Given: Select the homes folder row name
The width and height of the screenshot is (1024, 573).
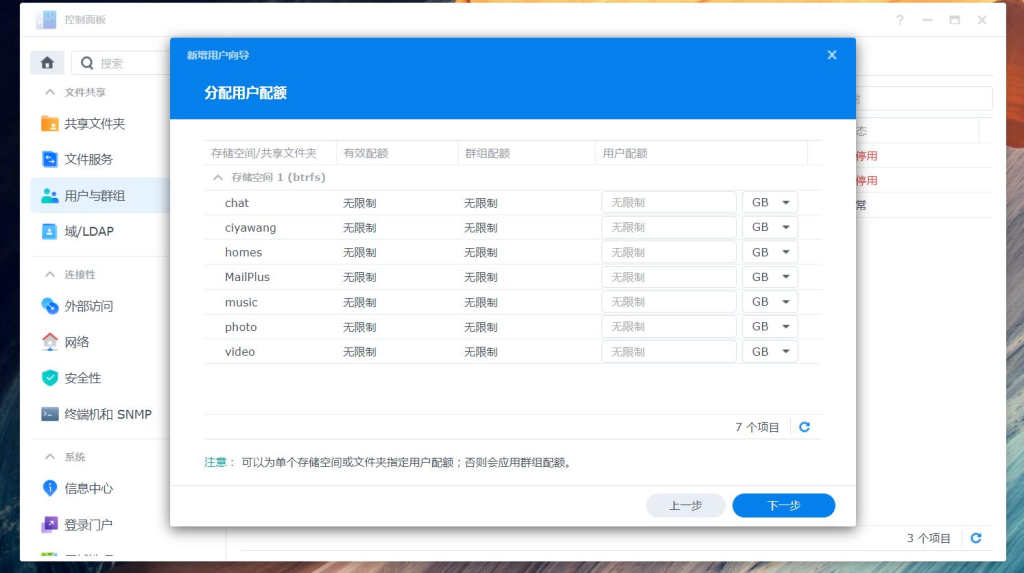Looking at the screenshot, I should (x=243, y=252).
